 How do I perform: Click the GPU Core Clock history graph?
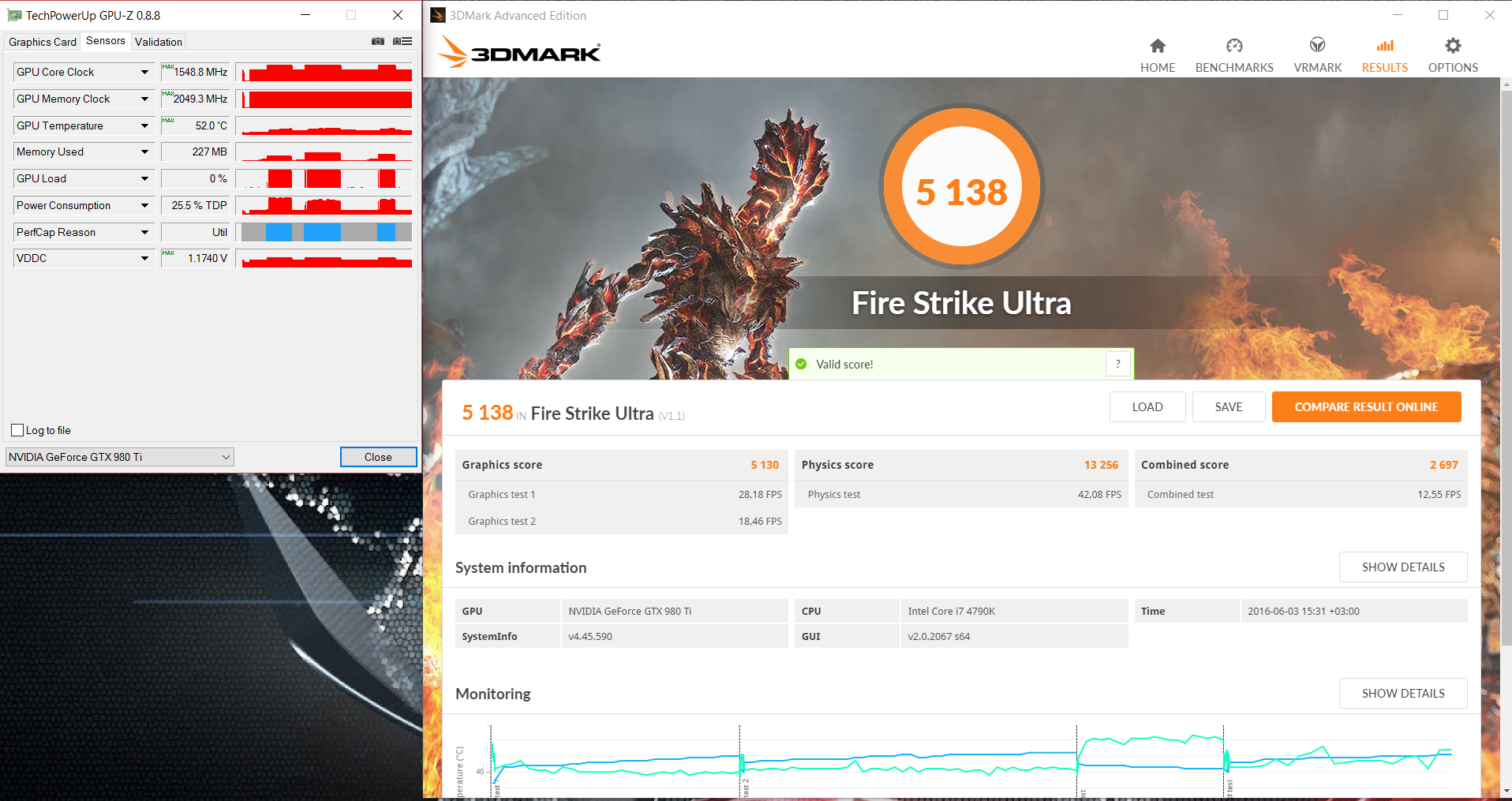point(324,72)
